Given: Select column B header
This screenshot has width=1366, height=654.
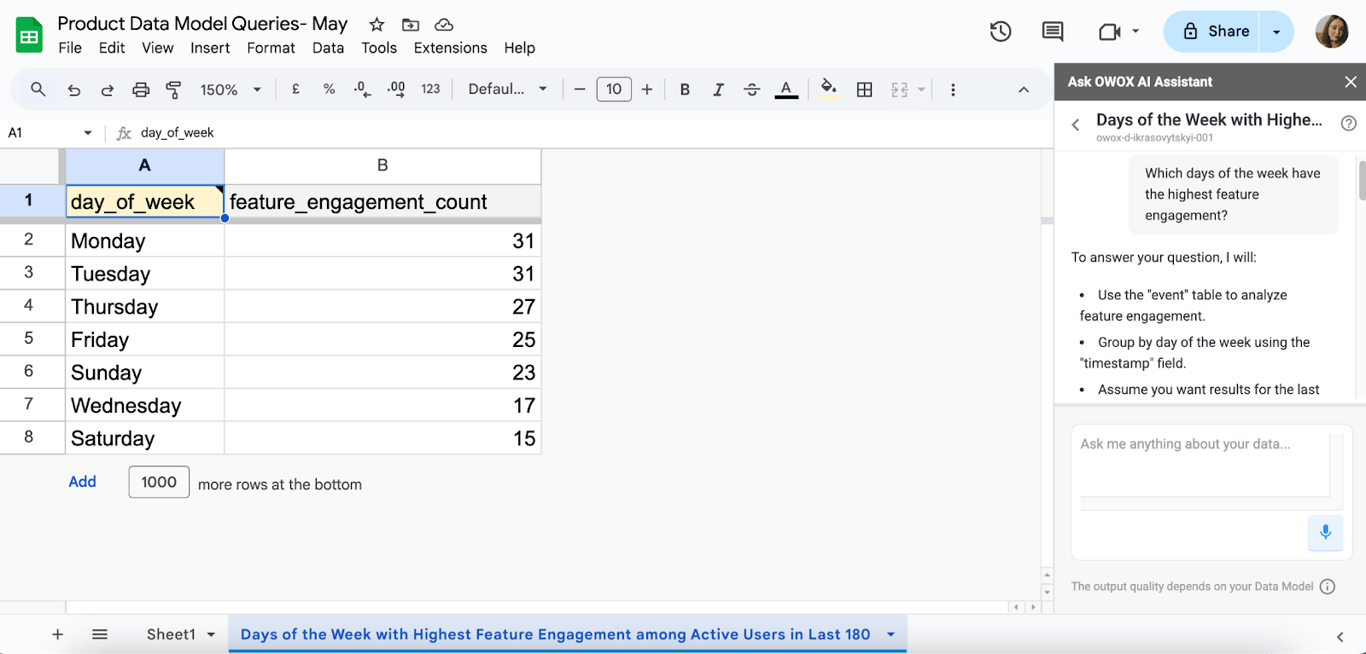Looking at the screenshot, I should 383,166.
